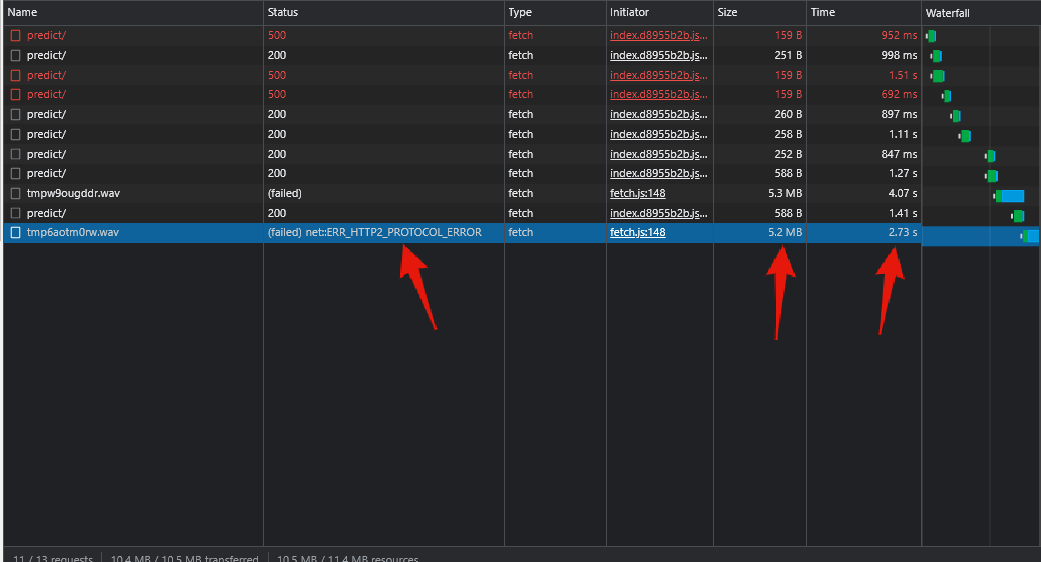
Task: Open the fetch.js:148 initiator link for tmpw9ougddr.wav
Action: 637,194
